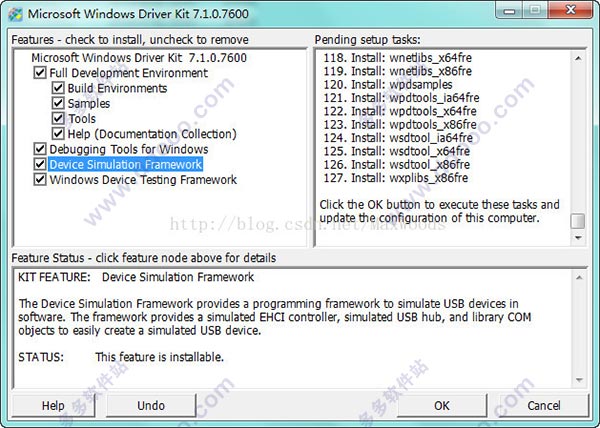The width and height of the screenshot is (600, 428).
Task: Uncheck Device Simulation Framework checkbox
Action: pos(40,164)
